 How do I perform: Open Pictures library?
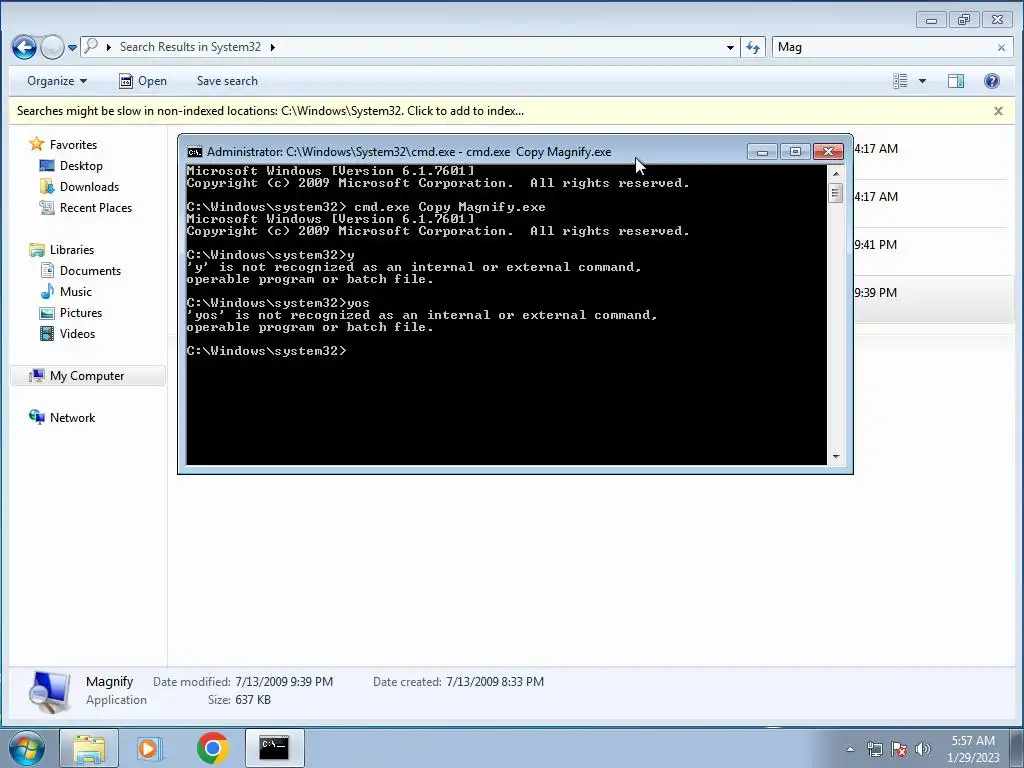81,312
